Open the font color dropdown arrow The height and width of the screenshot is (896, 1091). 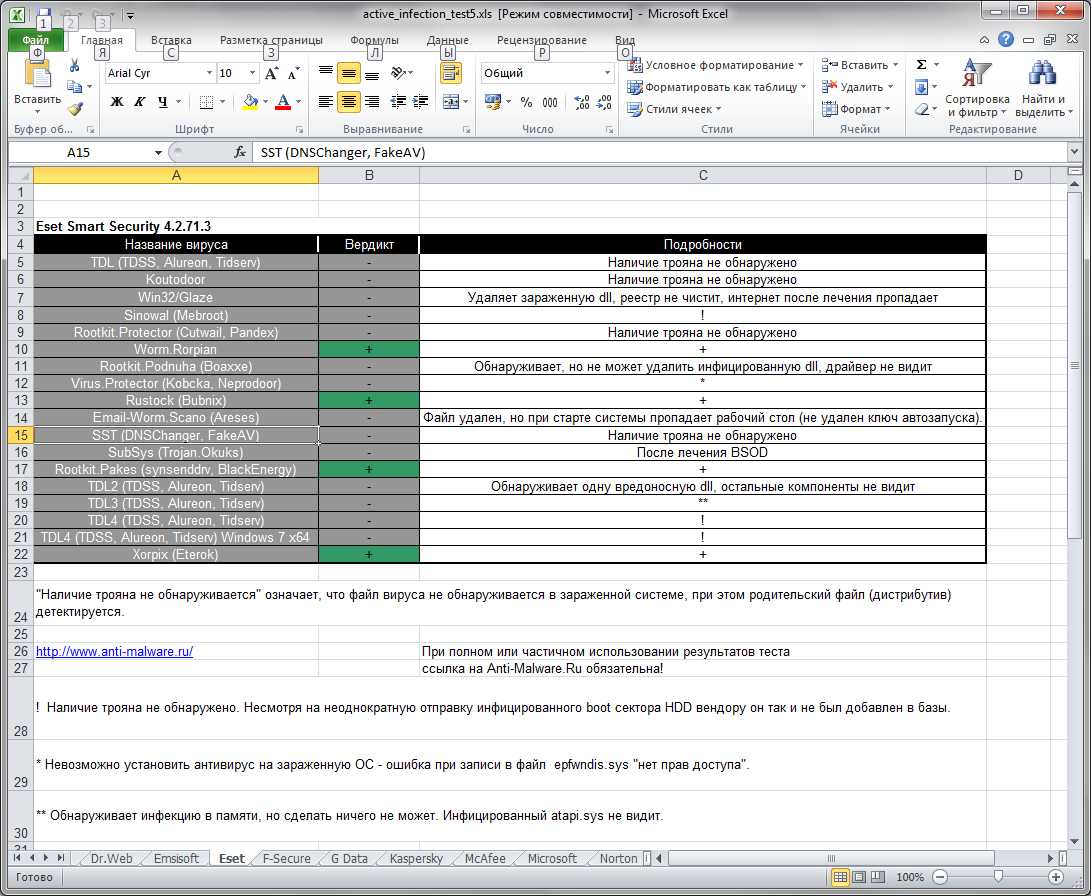tap(298, 102)
